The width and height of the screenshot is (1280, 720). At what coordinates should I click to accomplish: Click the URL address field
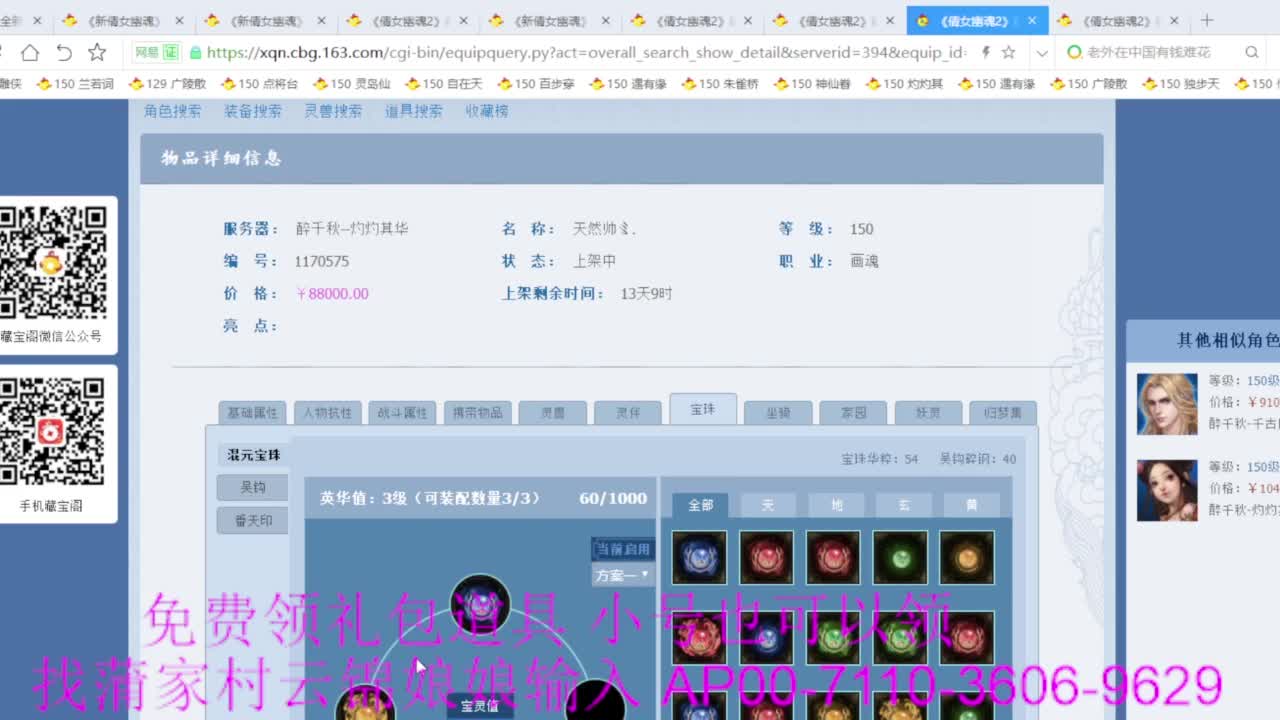click(585, 53)
